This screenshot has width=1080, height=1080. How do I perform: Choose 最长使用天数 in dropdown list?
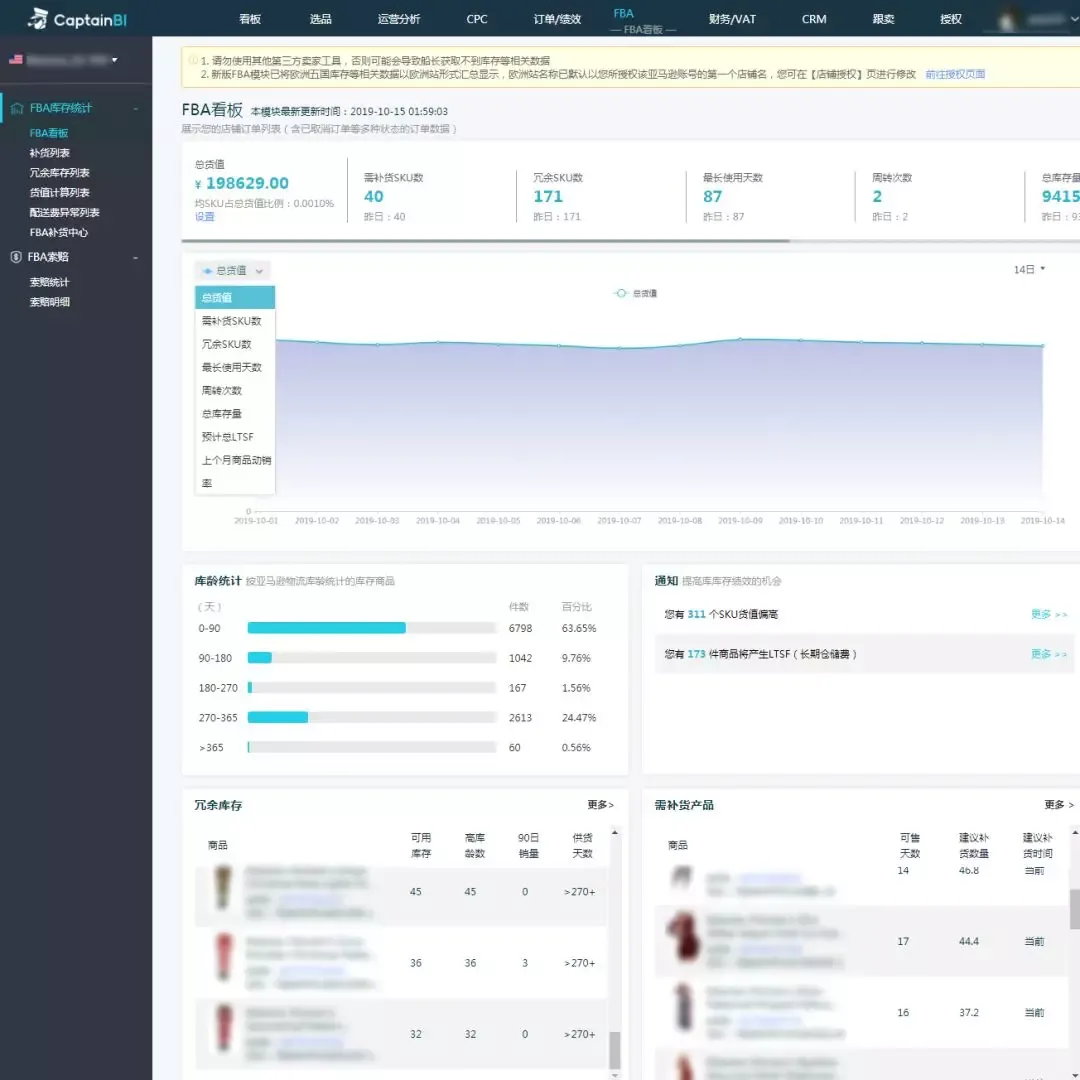[x=235, y=368]
